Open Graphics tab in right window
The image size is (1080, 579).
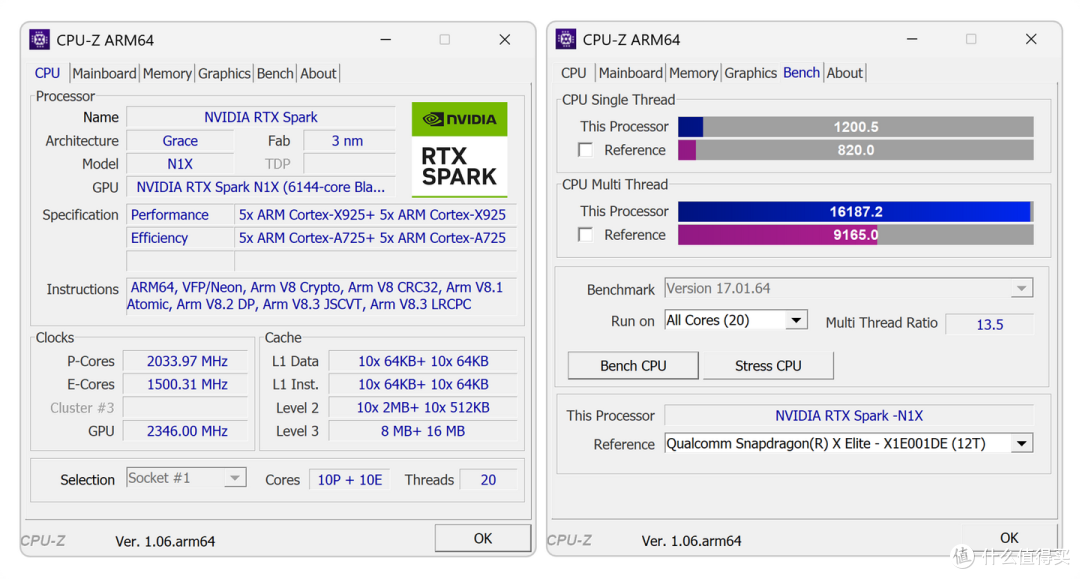click(750, 73)
